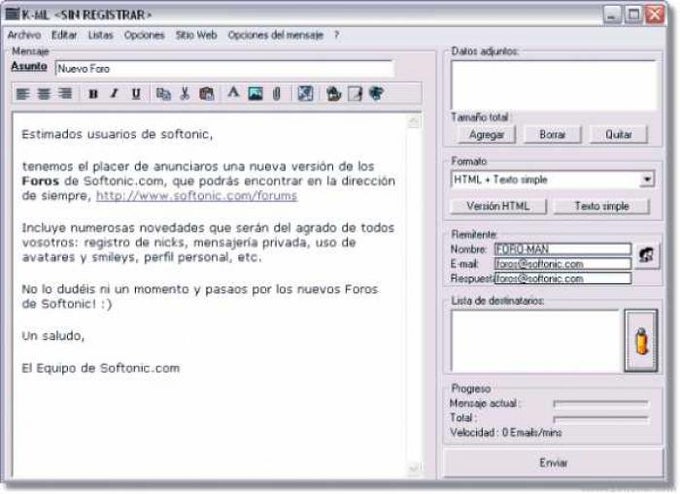Open the Listas menu
Image resolution: width=680 pixels, height=494 pixels.
[x=101, y=35]
